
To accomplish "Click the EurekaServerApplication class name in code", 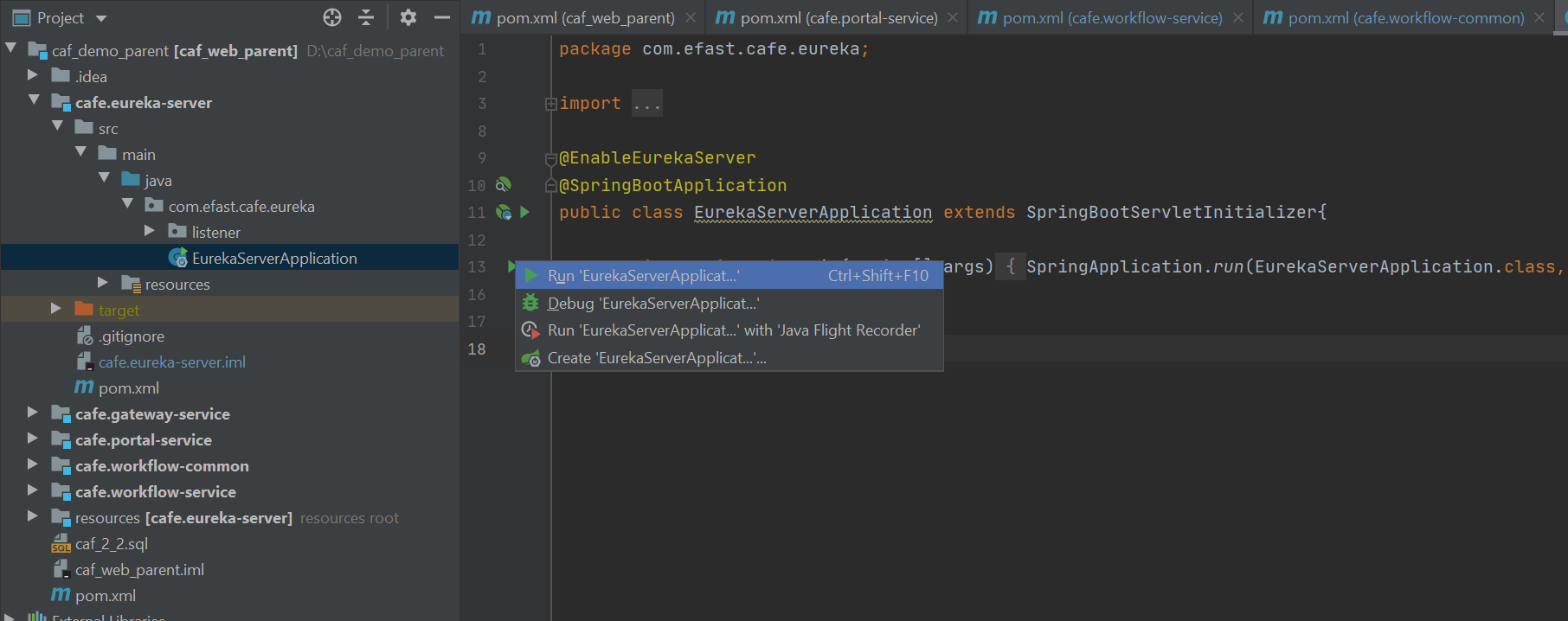I will [813, 212].
